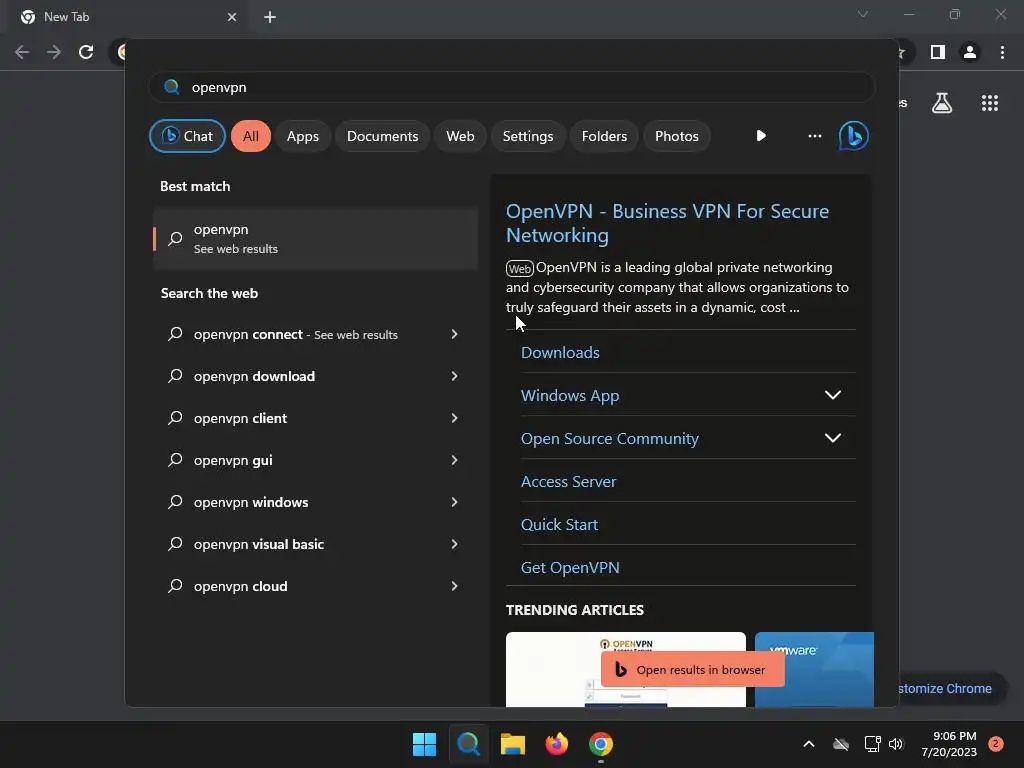The height and width of the screenshot is (768, 1024).
Task: Show more filters with the arrow
Action: point(761,136)
